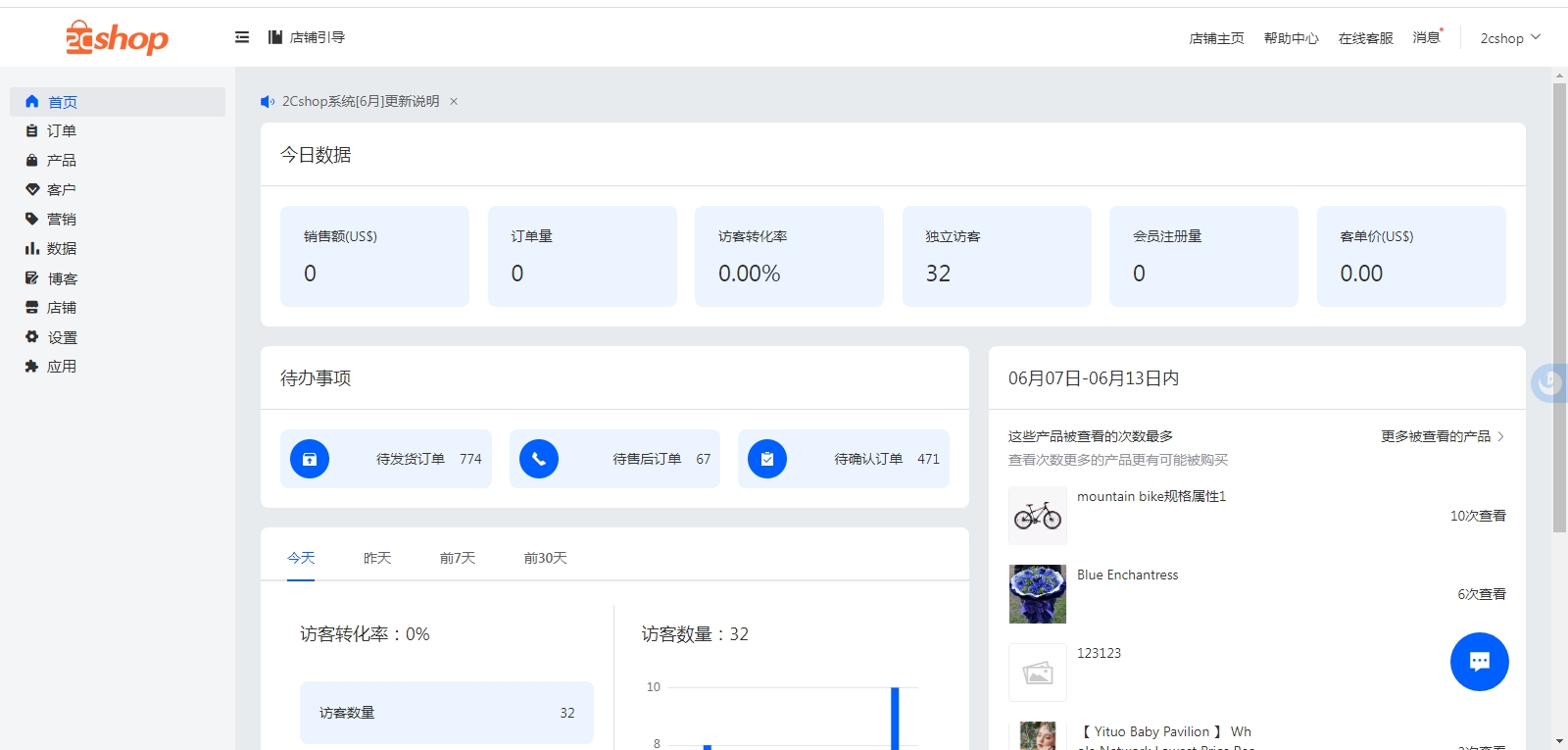Click product name mountain bike规格属性1
Viewport: 1568px width, 750px height.
tap(1151, 496)
